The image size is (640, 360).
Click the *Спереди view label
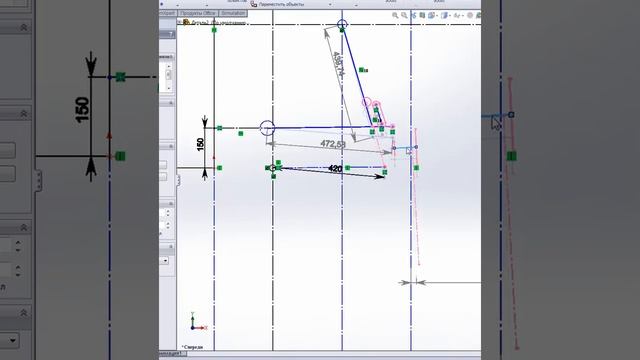coord(192,347)
